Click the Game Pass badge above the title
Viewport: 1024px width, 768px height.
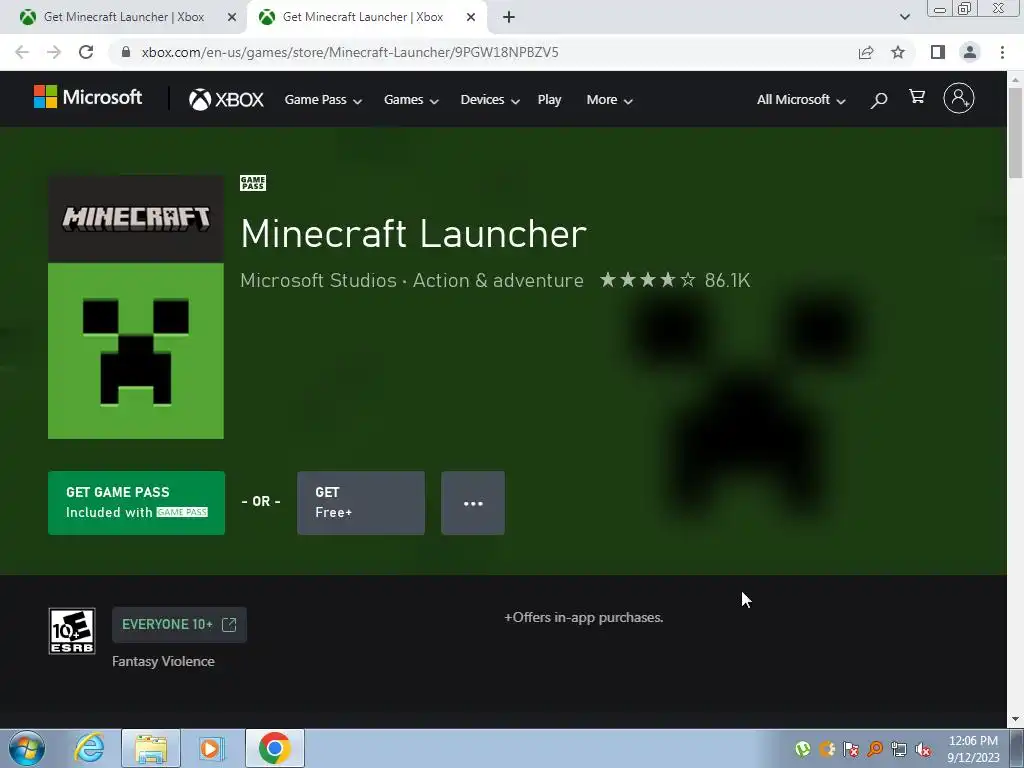pyautogui.click(x=253, y=183)
